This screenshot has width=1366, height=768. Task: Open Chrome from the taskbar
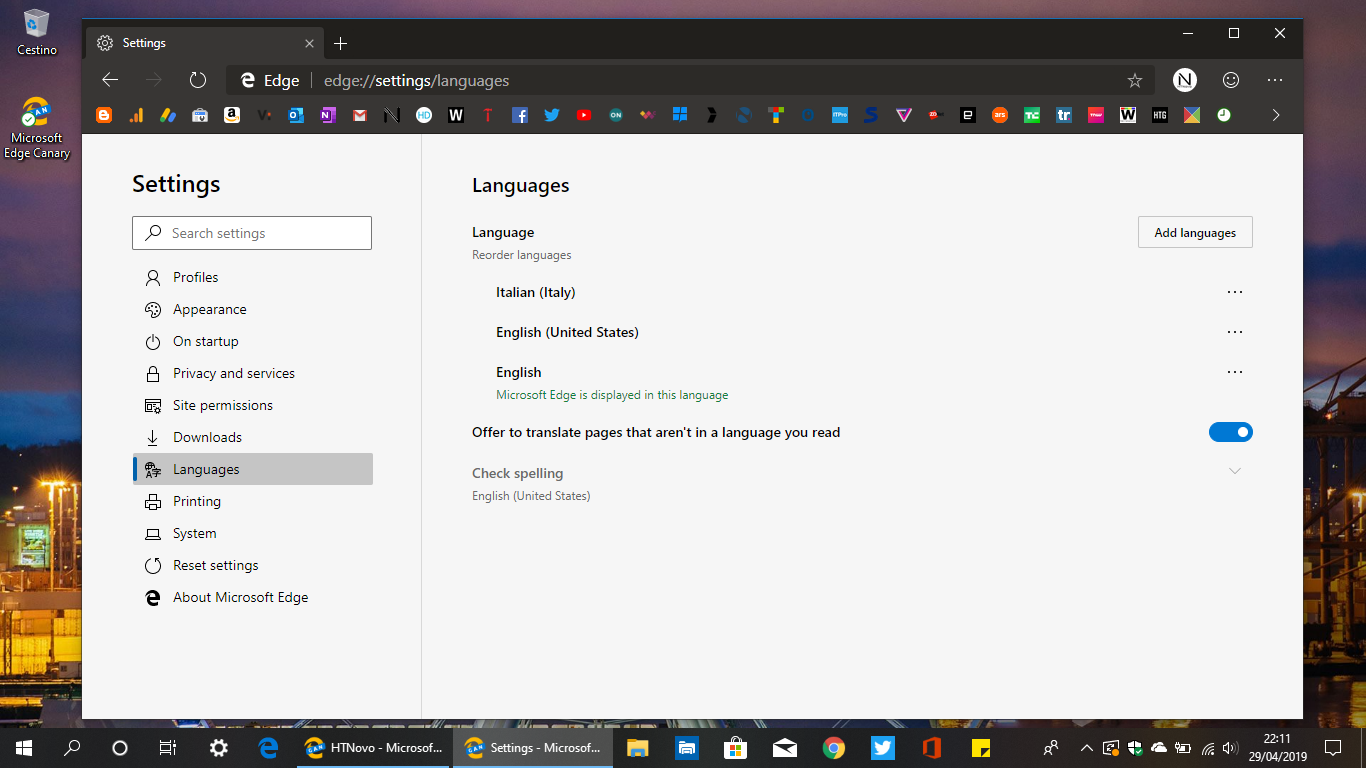pos(833,748)
